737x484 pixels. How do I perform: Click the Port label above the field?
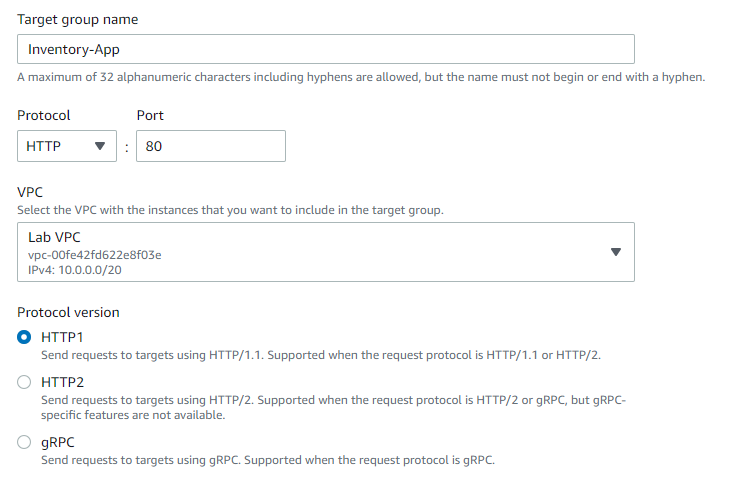tap(150, 116)
